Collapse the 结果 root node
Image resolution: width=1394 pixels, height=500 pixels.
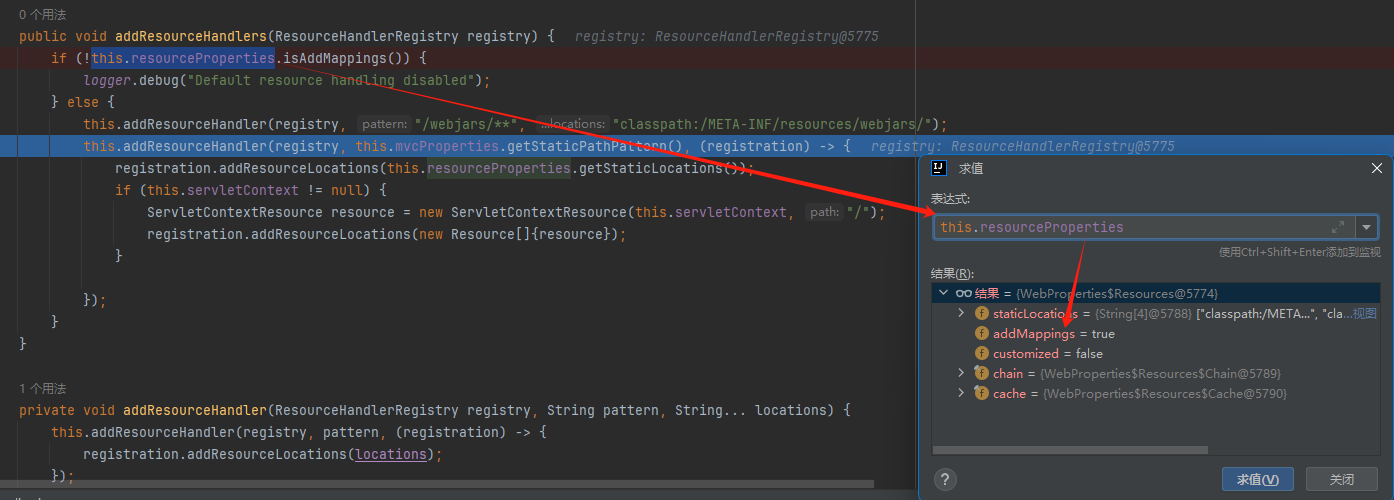click(943, 293)
